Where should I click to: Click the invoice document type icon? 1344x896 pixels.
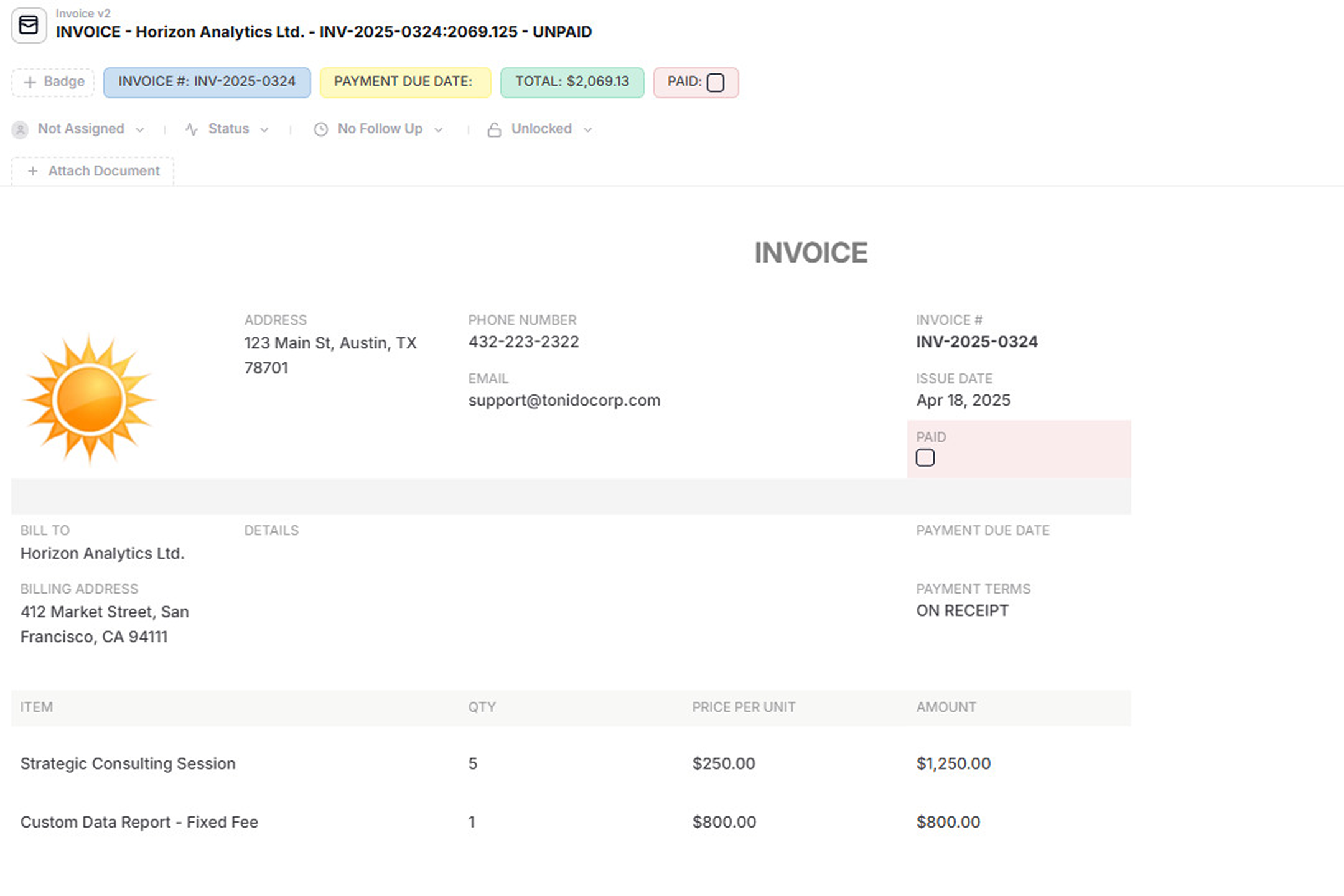tap(29, 26)
